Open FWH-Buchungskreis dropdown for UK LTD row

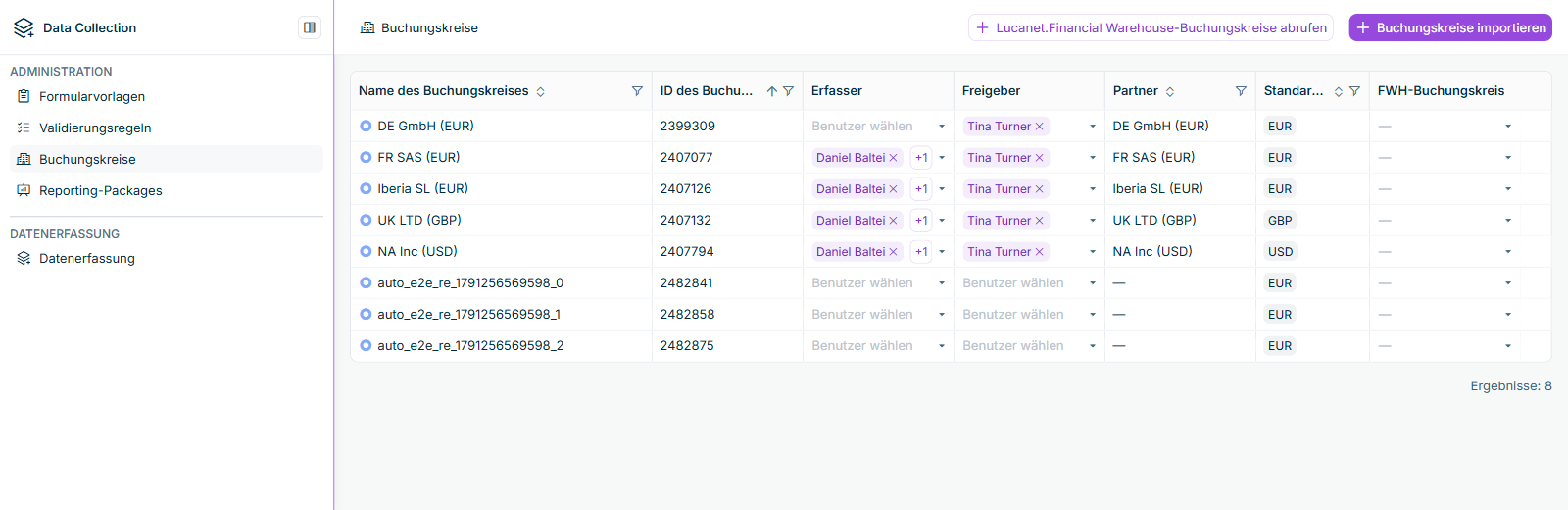pos(1508,221)
